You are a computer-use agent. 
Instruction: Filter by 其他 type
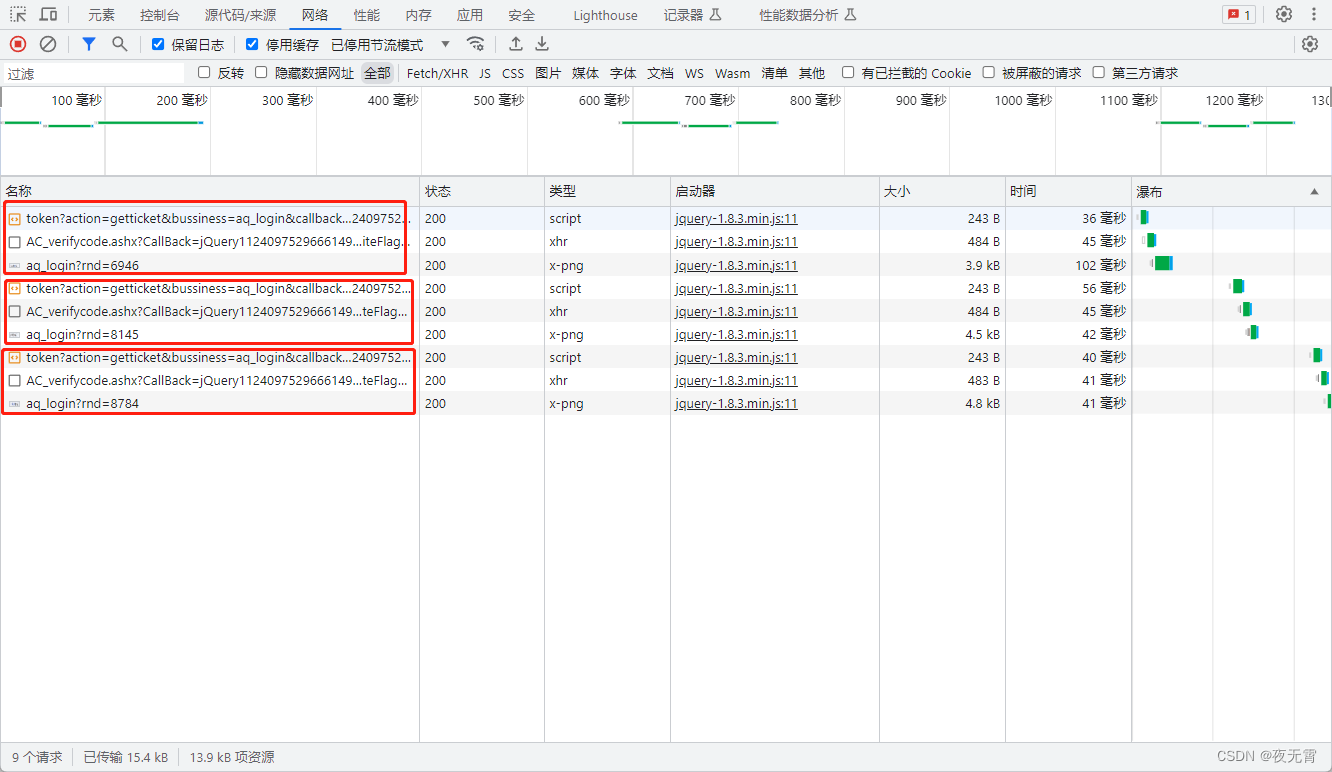[x=812, y=73]
